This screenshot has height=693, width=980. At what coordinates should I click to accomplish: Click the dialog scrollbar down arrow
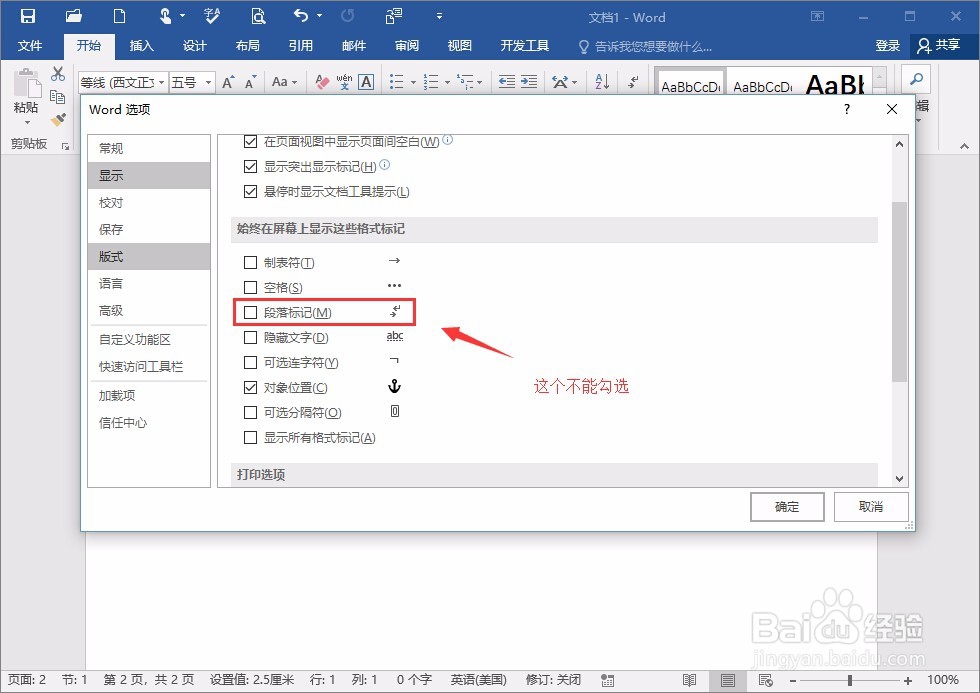pyautogui.click(x=899, y=478)
